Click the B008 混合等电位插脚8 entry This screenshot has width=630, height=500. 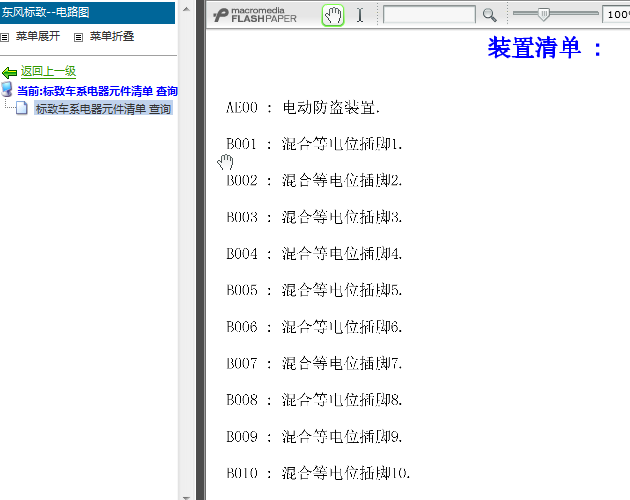pos(314,400)
